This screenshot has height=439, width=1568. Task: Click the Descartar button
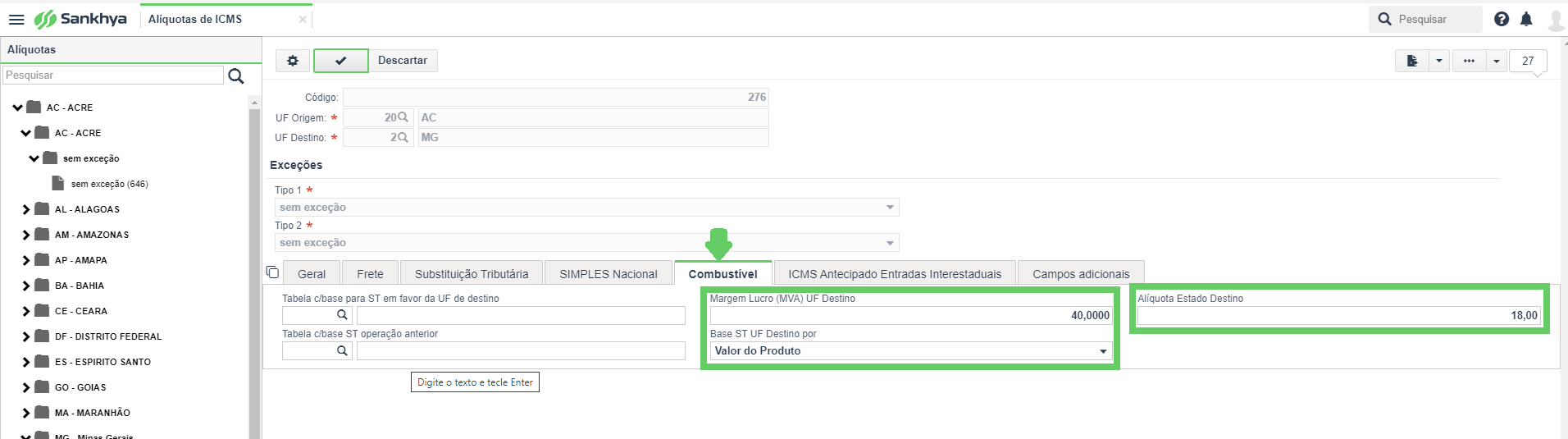point(403,61)
